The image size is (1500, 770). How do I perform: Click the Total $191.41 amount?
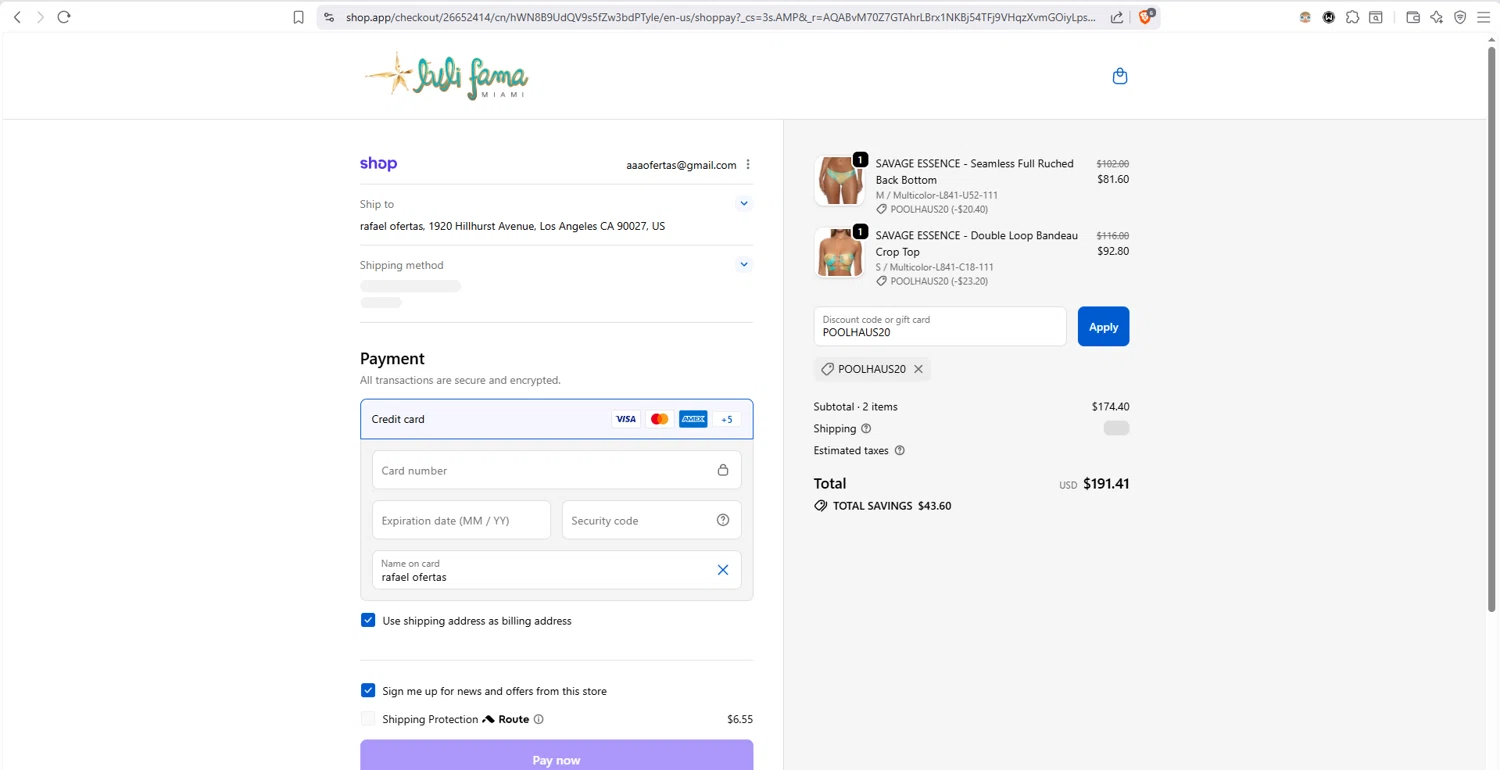coord(1106,484)
